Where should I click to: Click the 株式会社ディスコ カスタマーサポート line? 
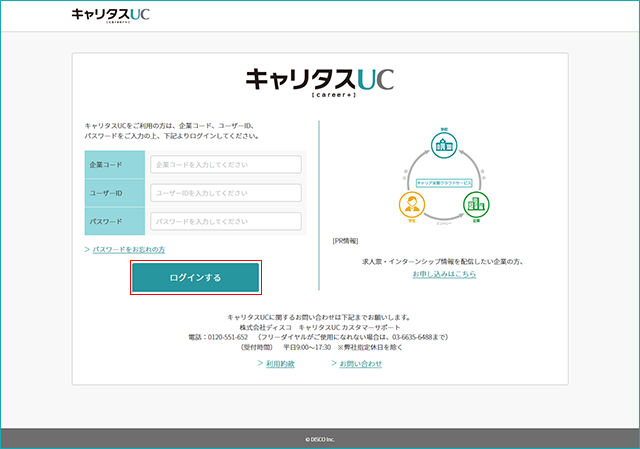point(320,327)
